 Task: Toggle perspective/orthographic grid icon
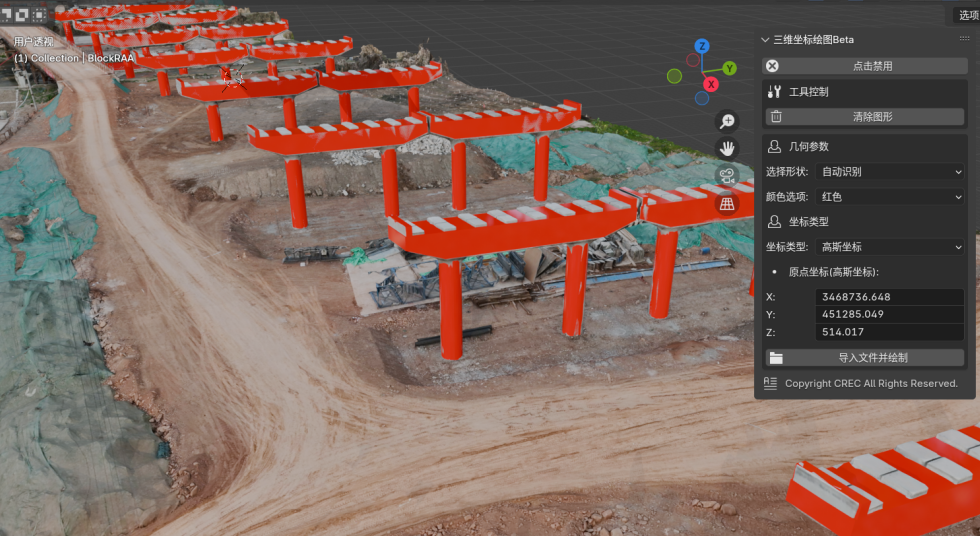click(x=727, y=204)
